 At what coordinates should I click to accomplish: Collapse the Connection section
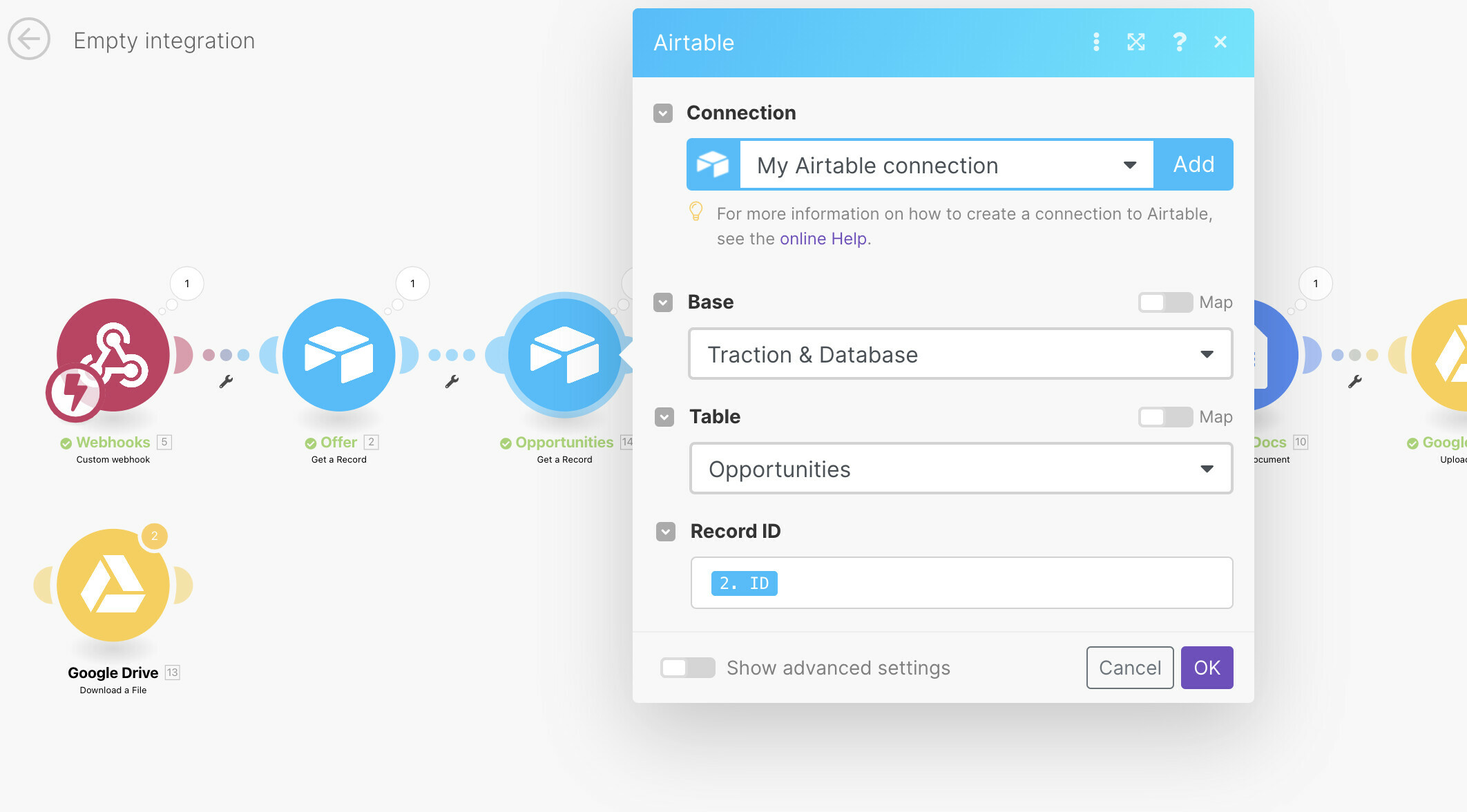(x=663, y=113)
